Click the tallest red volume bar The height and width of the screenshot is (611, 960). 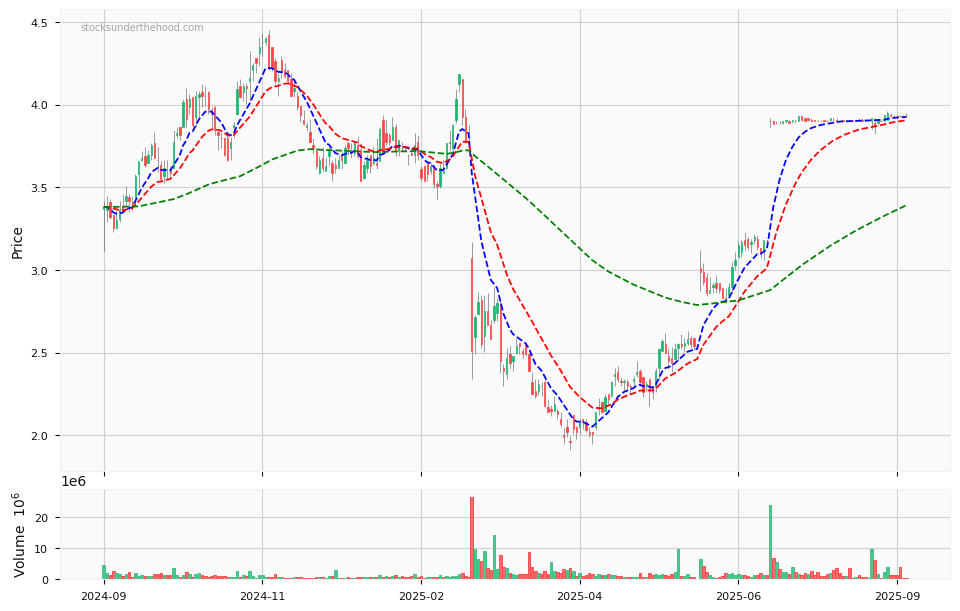[472, 538]
